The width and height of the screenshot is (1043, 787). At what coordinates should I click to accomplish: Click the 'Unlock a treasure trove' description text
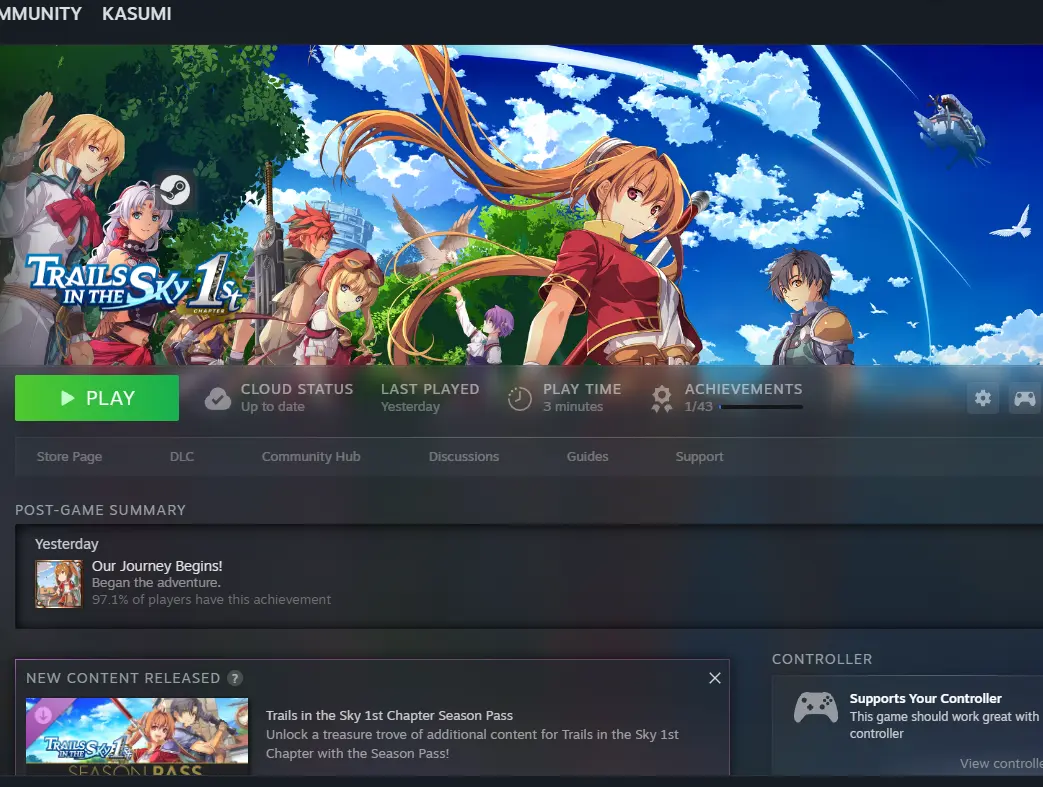[x=472, y=744]
